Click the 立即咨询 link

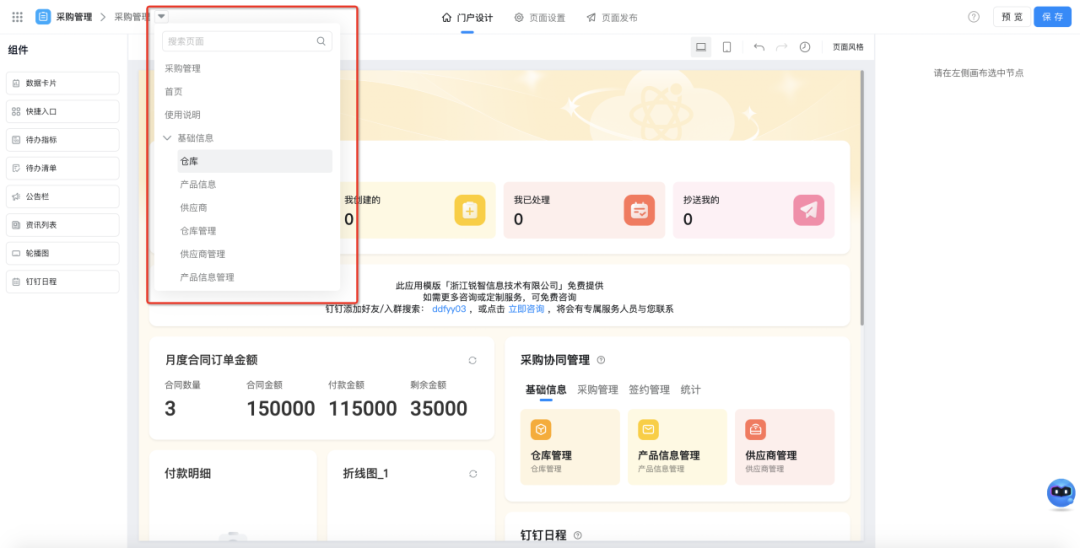(x=526, y=309)
